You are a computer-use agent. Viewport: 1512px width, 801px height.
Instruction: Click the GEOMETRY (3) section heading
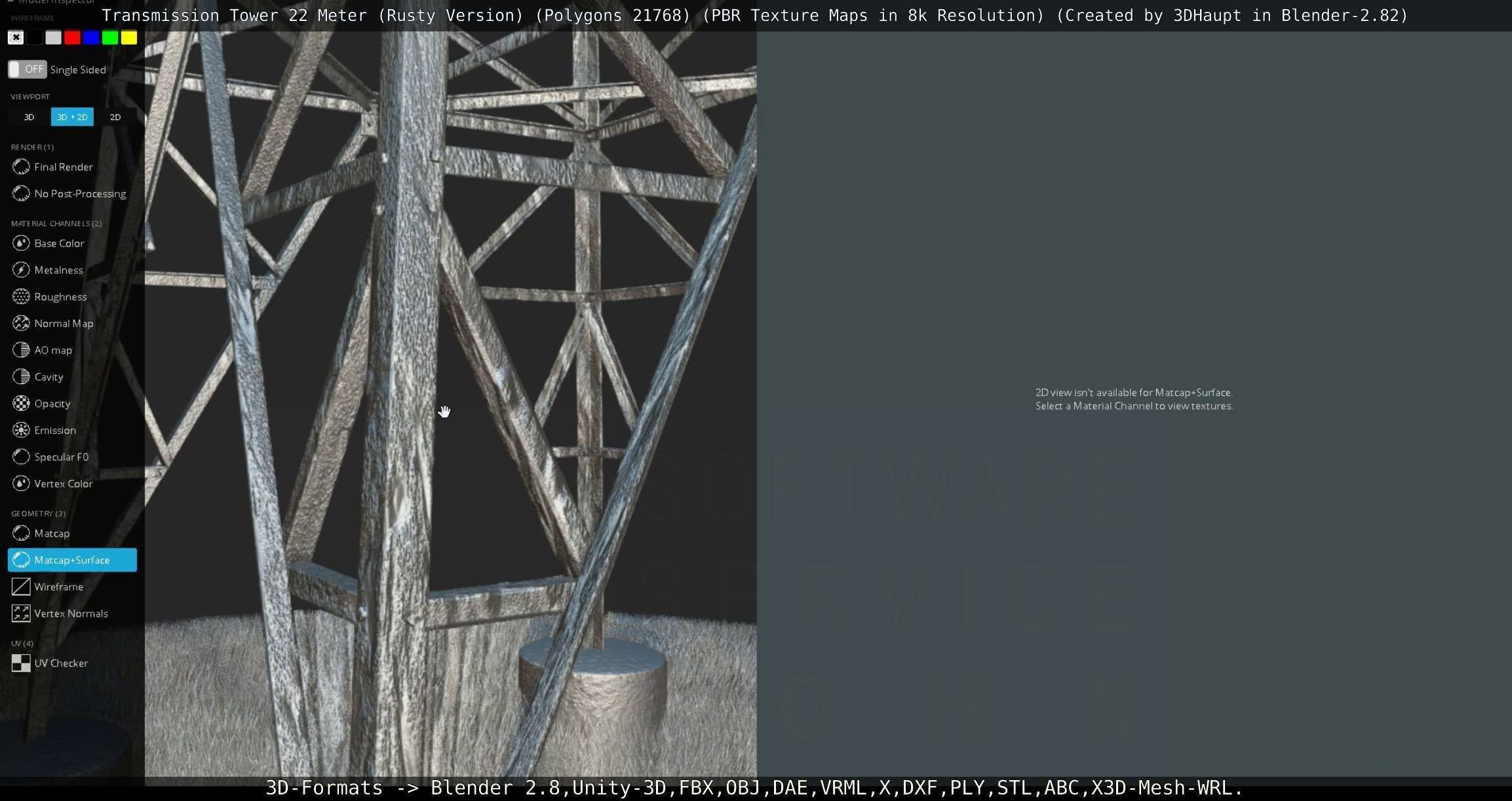click(38, 513)
